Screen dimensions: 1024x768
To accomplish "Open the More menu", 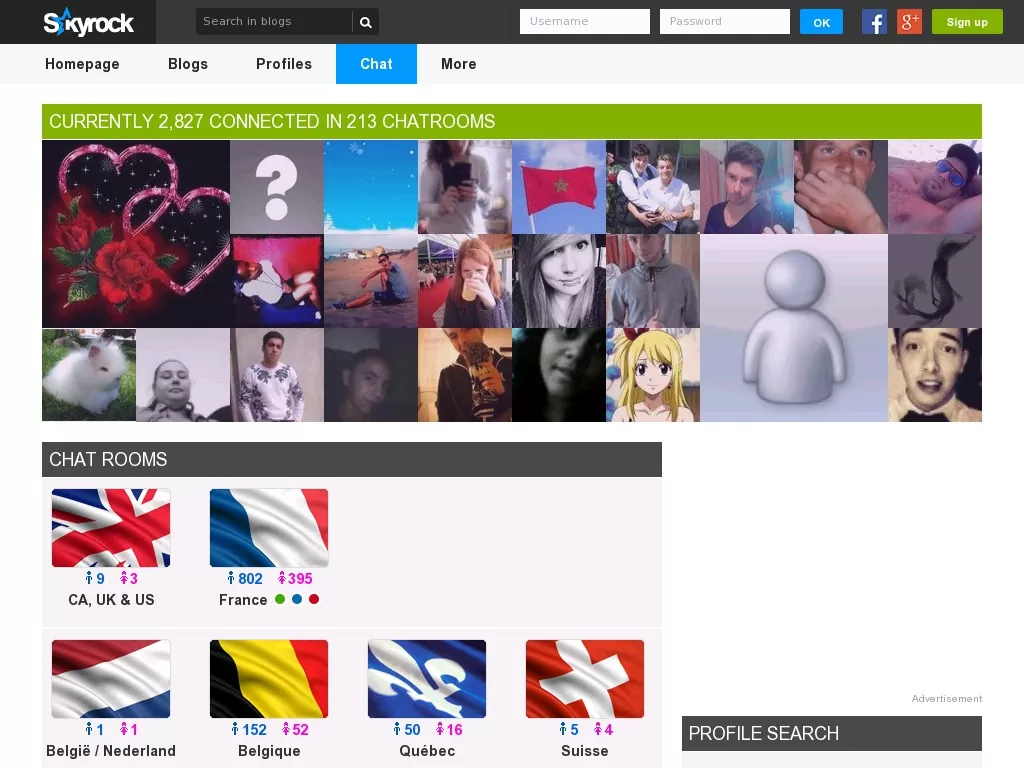I will pos(459,64).
